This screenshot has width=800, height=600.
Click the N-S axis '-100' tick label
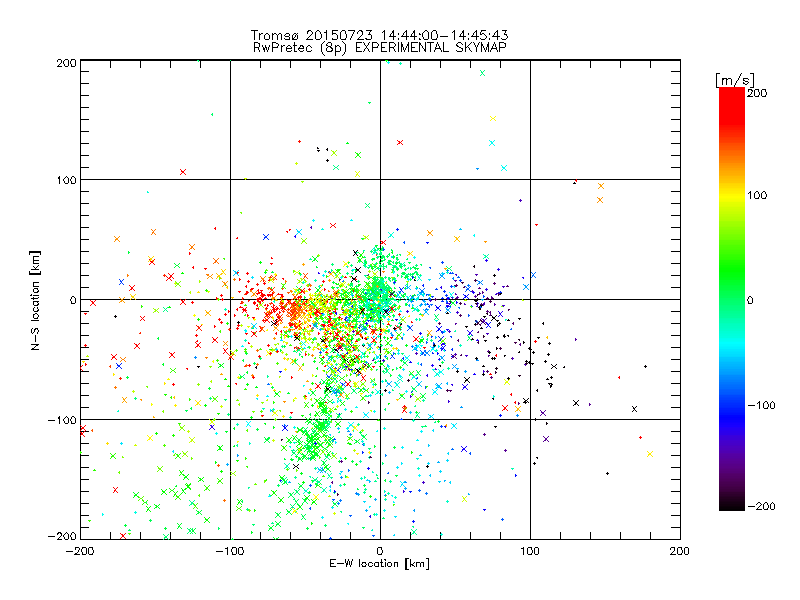62,420
